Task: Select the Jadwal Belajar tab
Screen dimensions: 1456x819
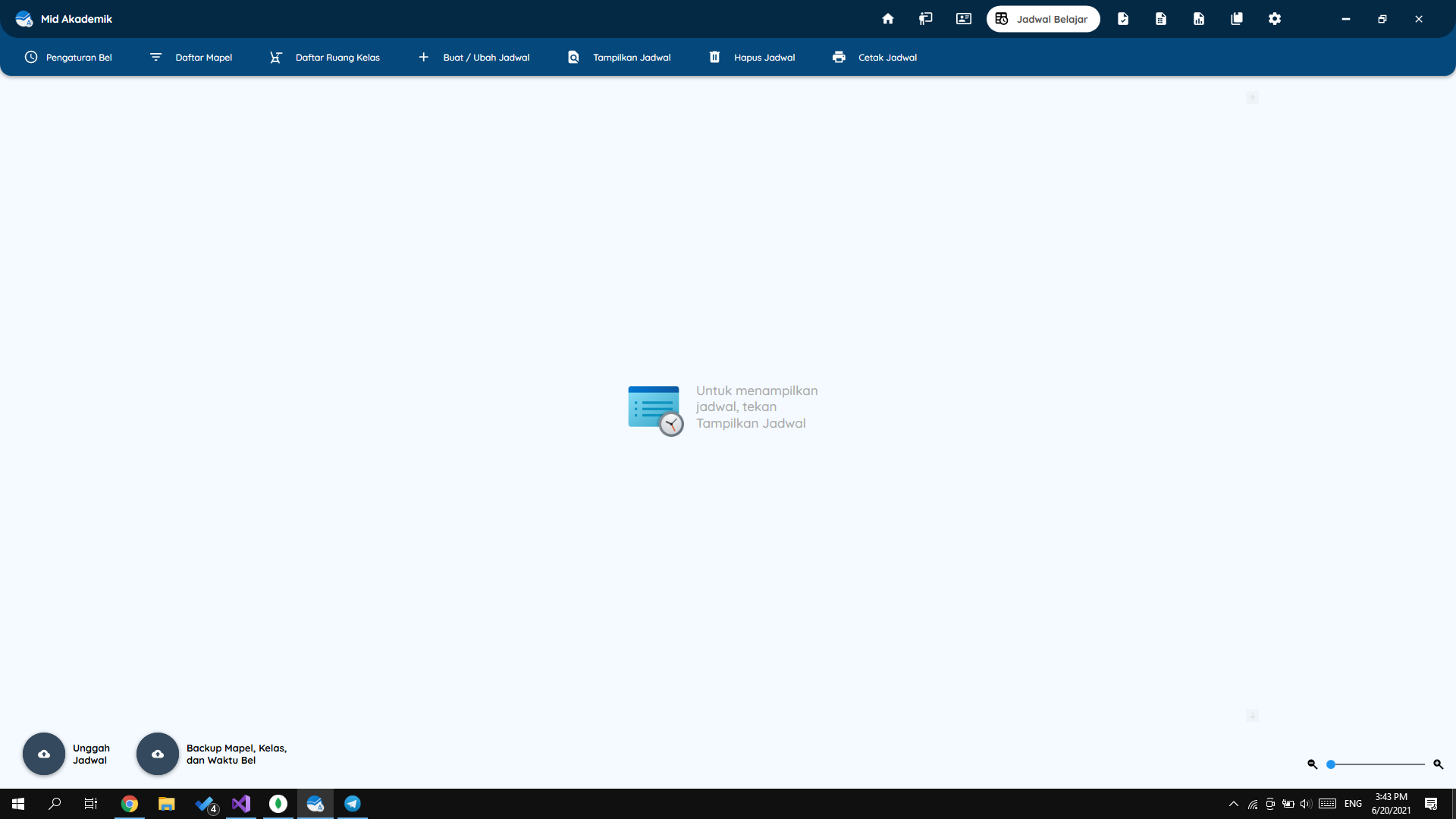Action: (x=1043, y=19)
